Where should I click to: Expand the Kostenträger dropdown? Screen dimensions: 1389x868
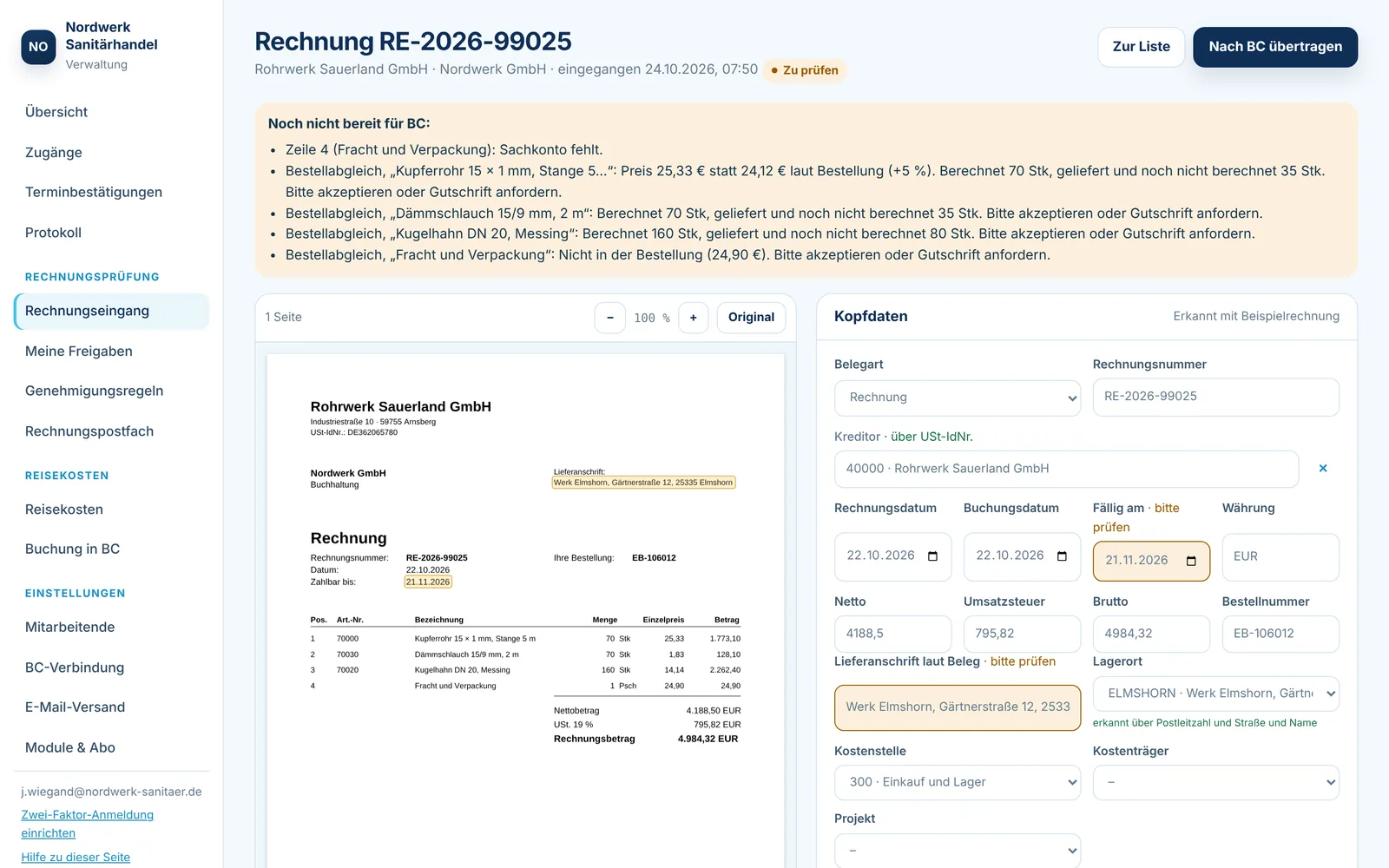[x=1216, y=782]
